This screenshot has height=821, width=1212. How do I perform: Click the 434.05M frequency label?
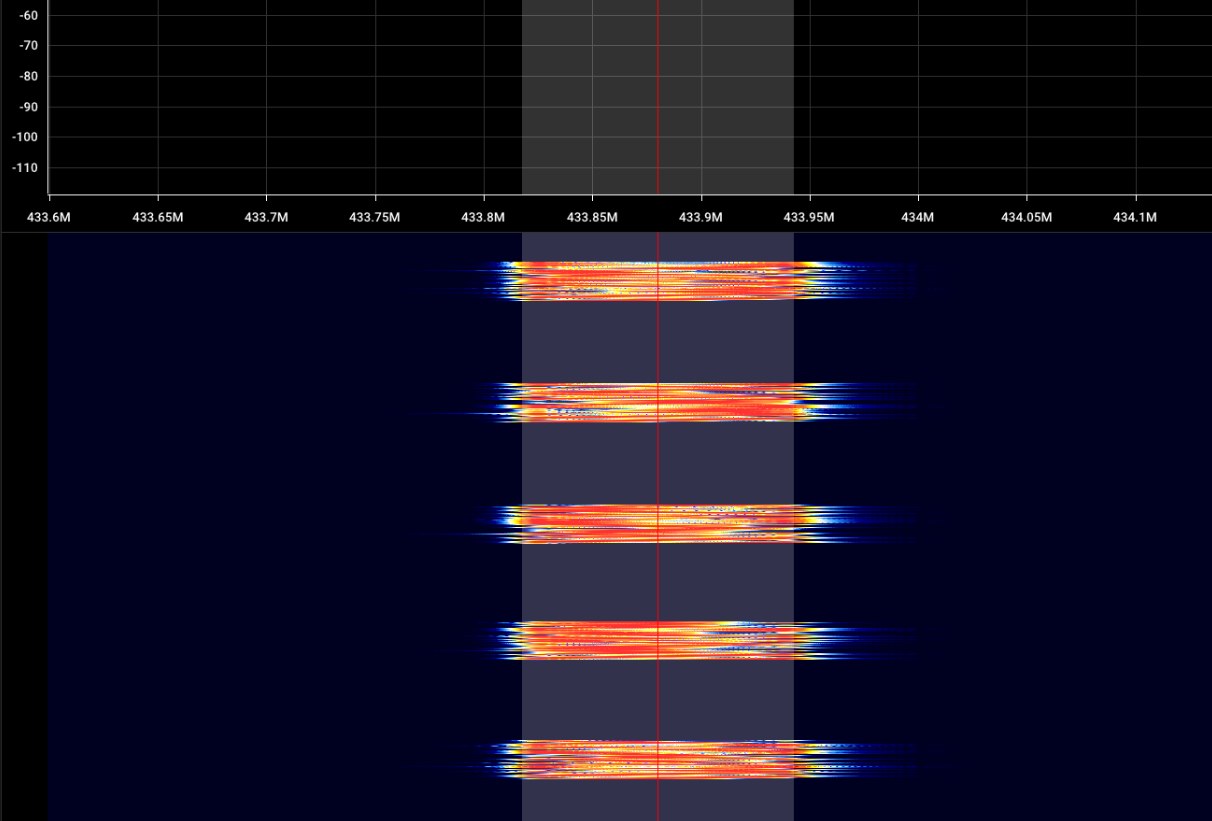1026,217
